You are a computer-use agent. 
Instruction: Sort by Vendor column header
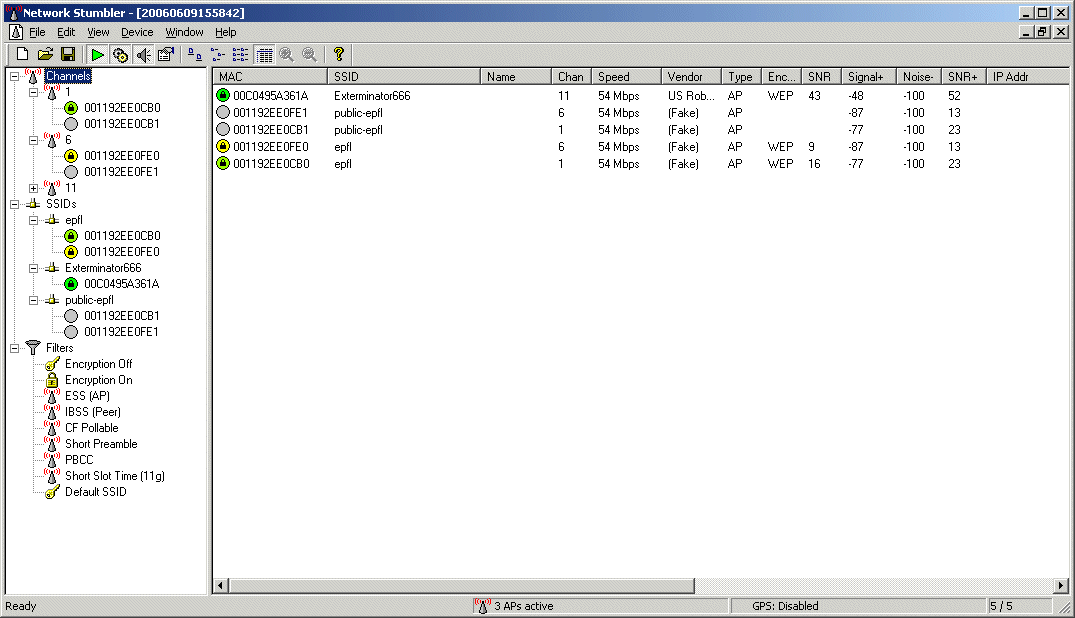point(690,77)
